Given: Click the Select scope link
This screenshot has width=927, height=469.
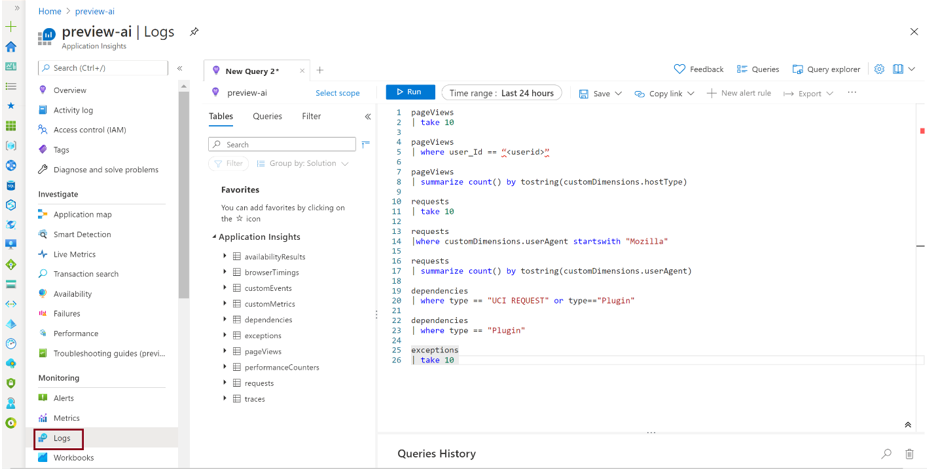Looking at the screenshot, I should pos(338,93).
